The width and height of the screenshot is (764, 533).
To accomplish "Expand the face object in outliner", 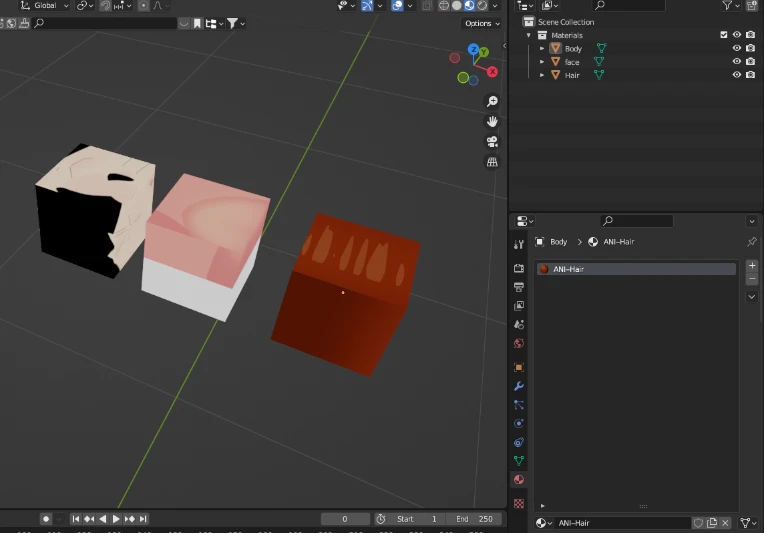I will pos(542,62).
